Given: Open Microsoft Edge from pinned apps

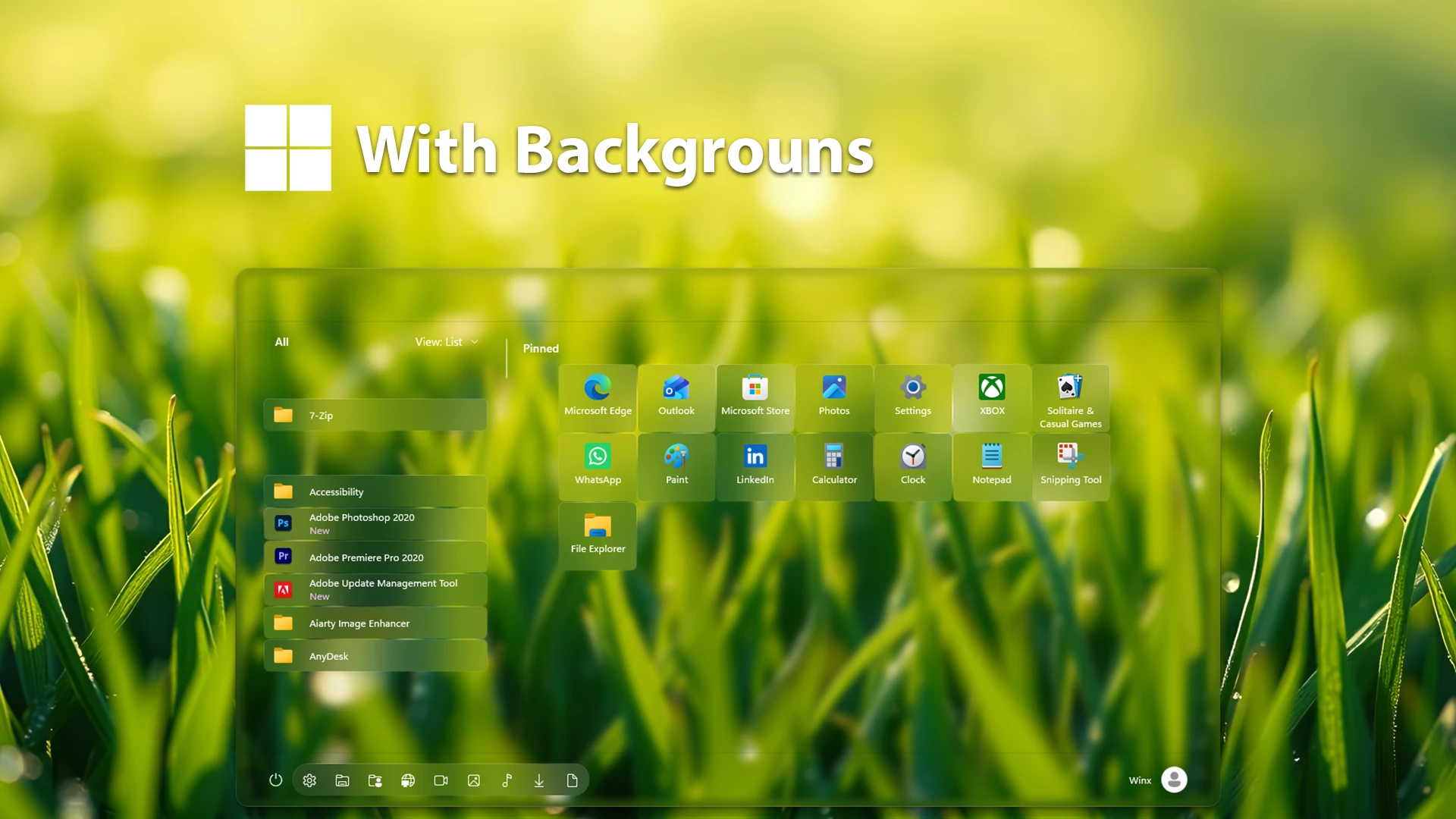Looking at the screenshot, I should point(598,398).
